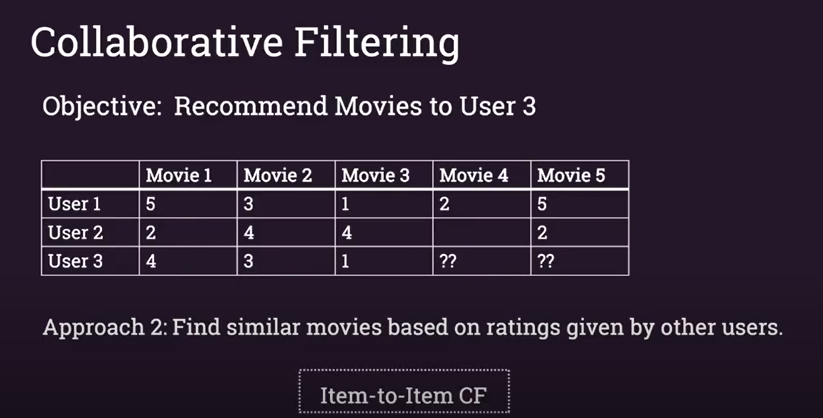The width and height of the screenshot is (823, 418).
Task: Click User 3's unknown Movie 4 rating
Action: point(482,260)
